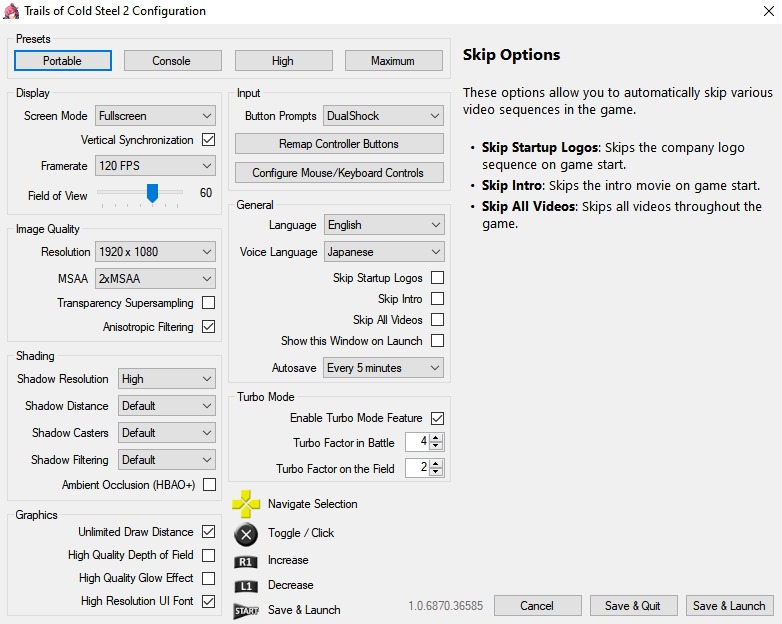Open the MSAA dropdown
Image resolution: width=782 pixels, height=624 pixels.
(155, 278)
